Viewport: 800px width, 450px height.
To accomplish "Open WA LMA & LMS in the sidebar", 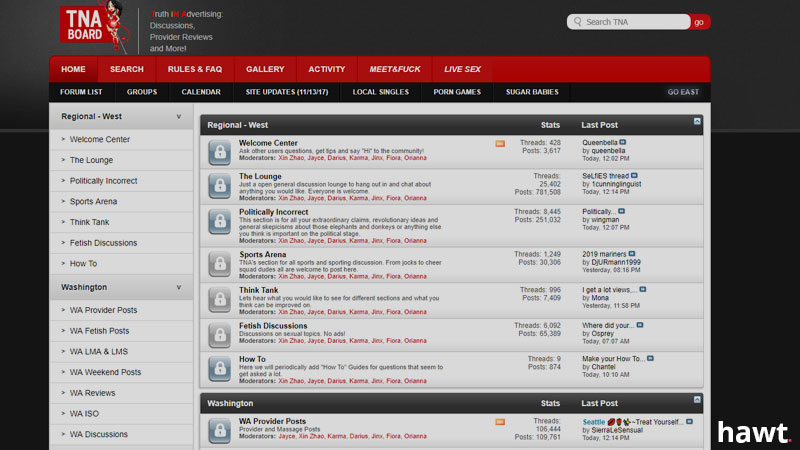I will pos(99,352).
